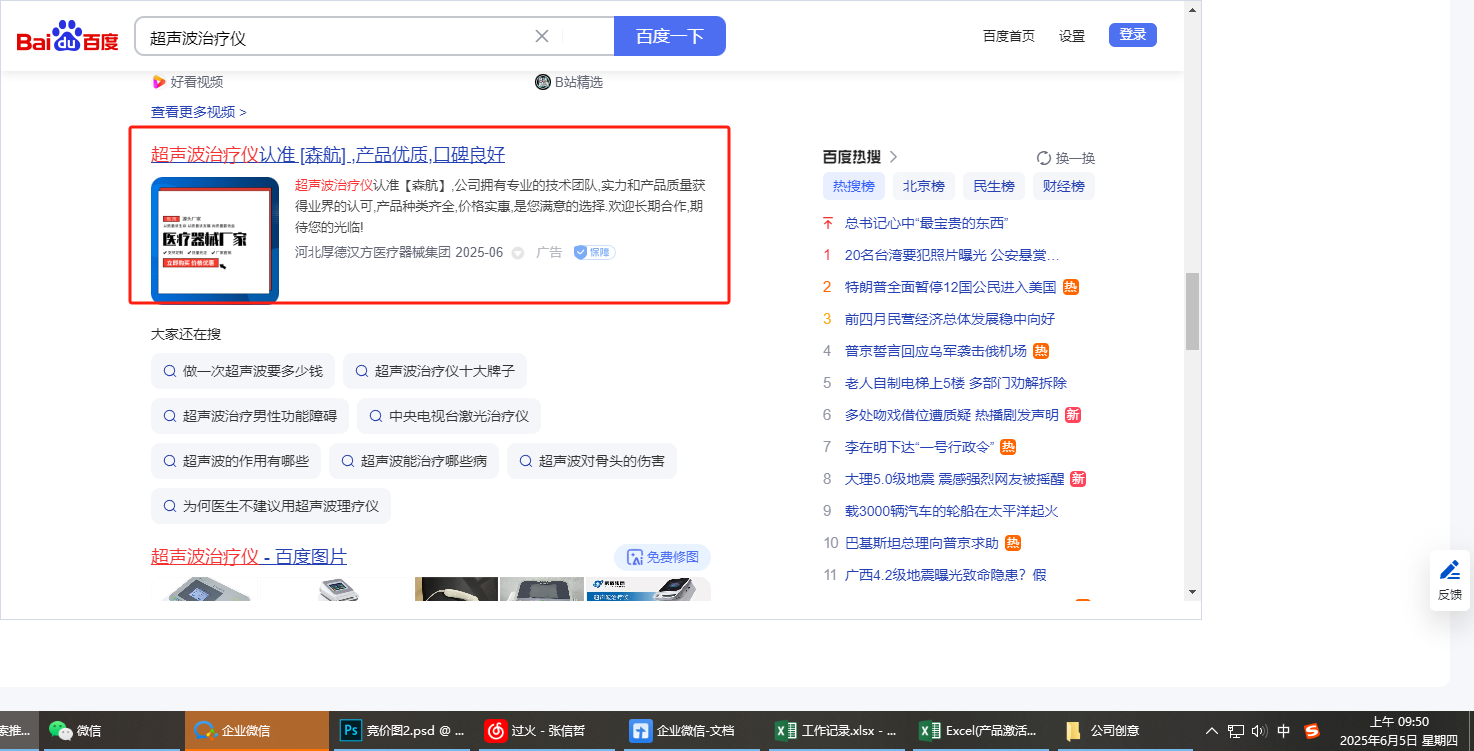Screen dimensions: 1474x751
Task: Click the Baidu logo
Action: tap(67, 37)
